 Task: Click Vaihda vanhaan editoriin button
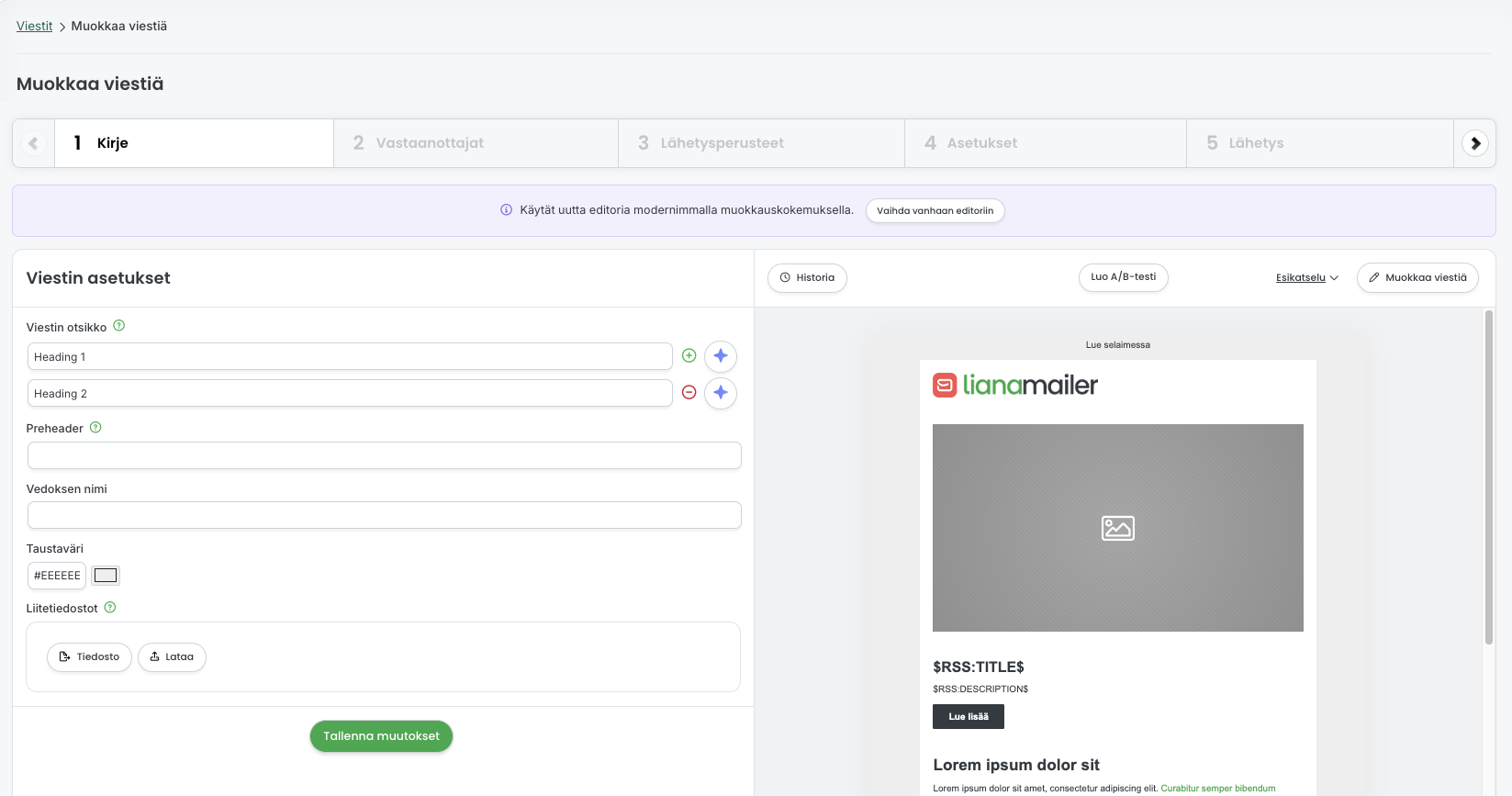click(x=935, y=211)
